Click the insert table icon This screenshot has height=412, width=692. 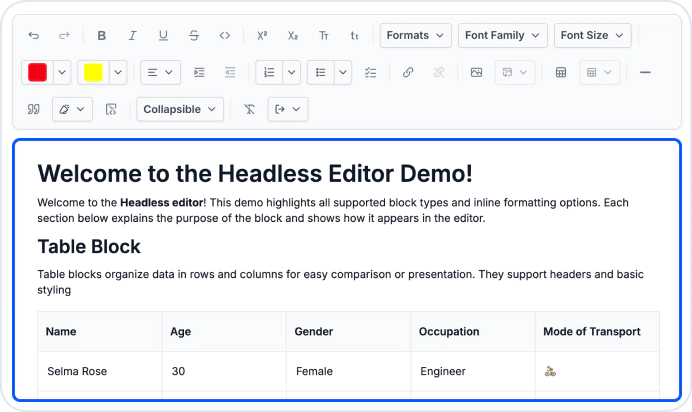(561, 72)
